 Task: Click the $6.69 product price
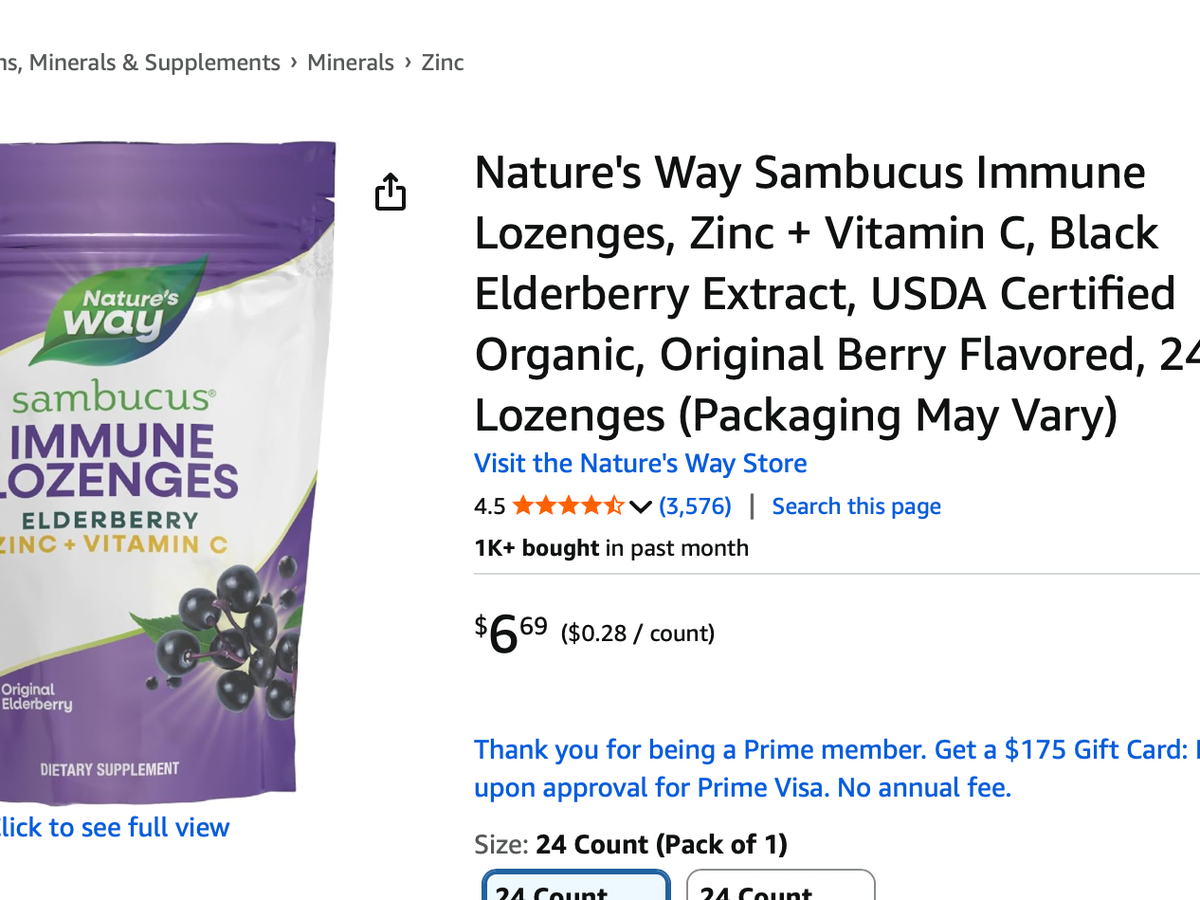coord(511,634)
